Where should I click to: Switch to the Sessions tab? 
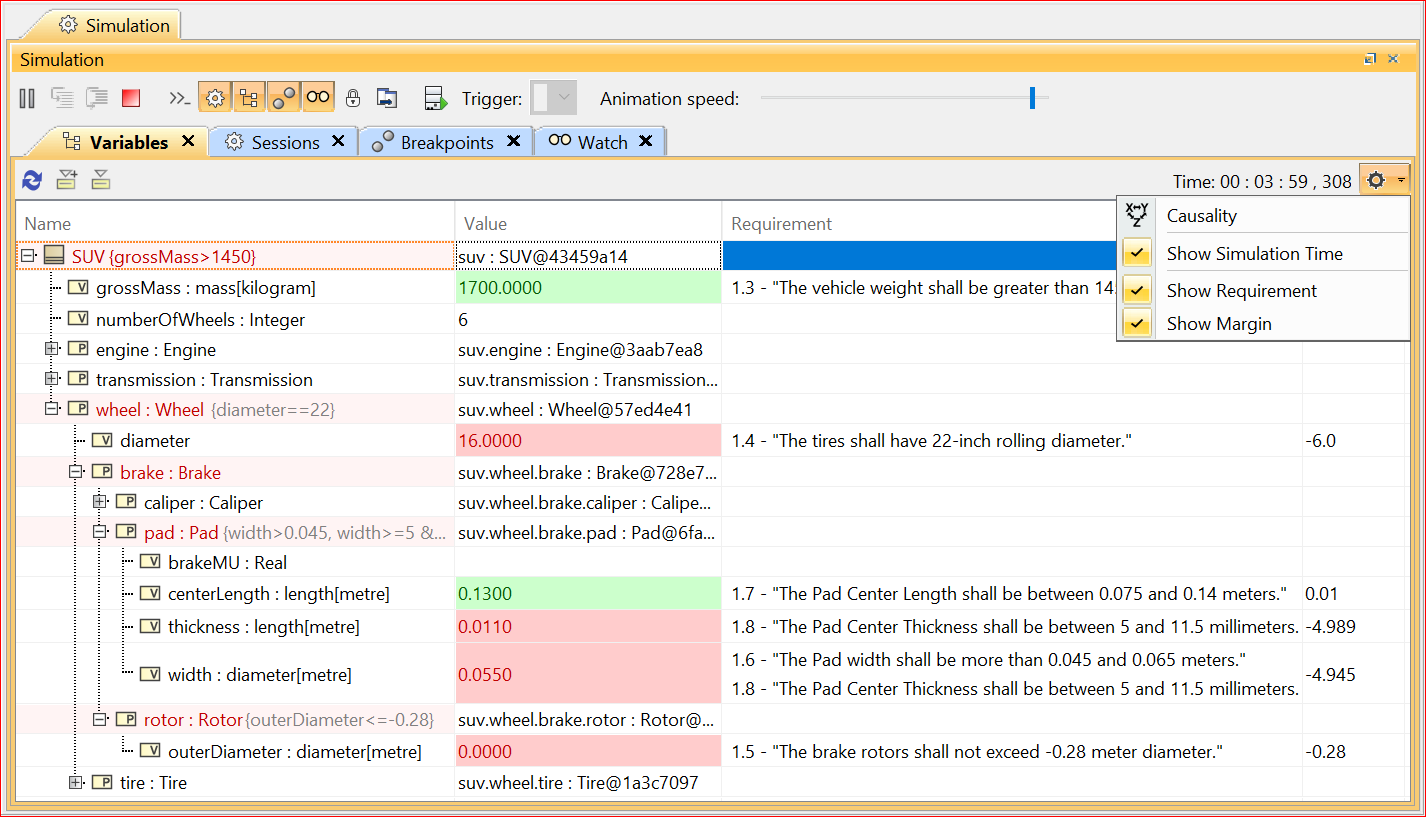[x=284, y=142]
